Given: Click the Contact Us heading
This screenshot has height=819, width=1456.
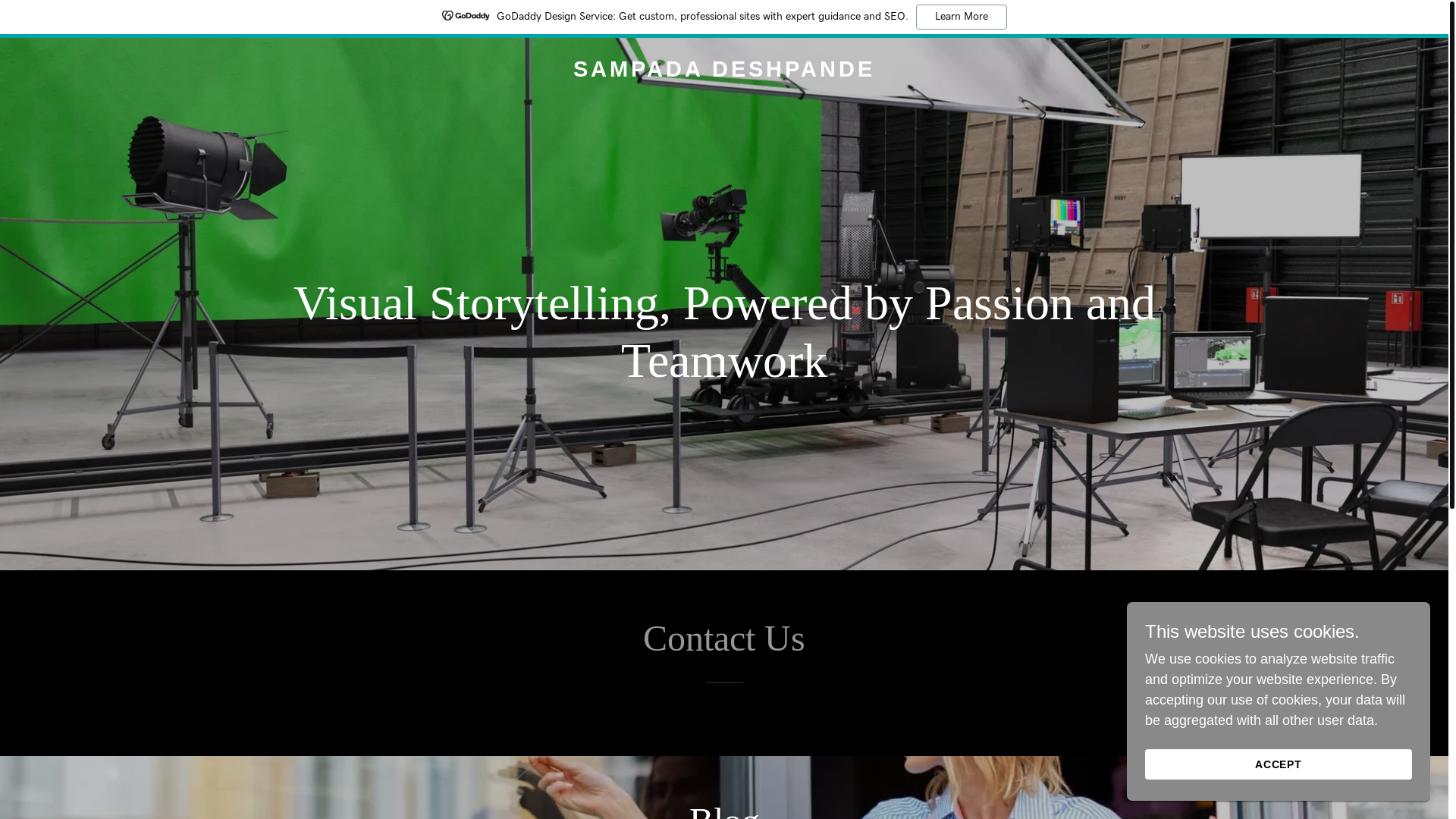Looking at the screenshot, I should [x=724, y=639].
